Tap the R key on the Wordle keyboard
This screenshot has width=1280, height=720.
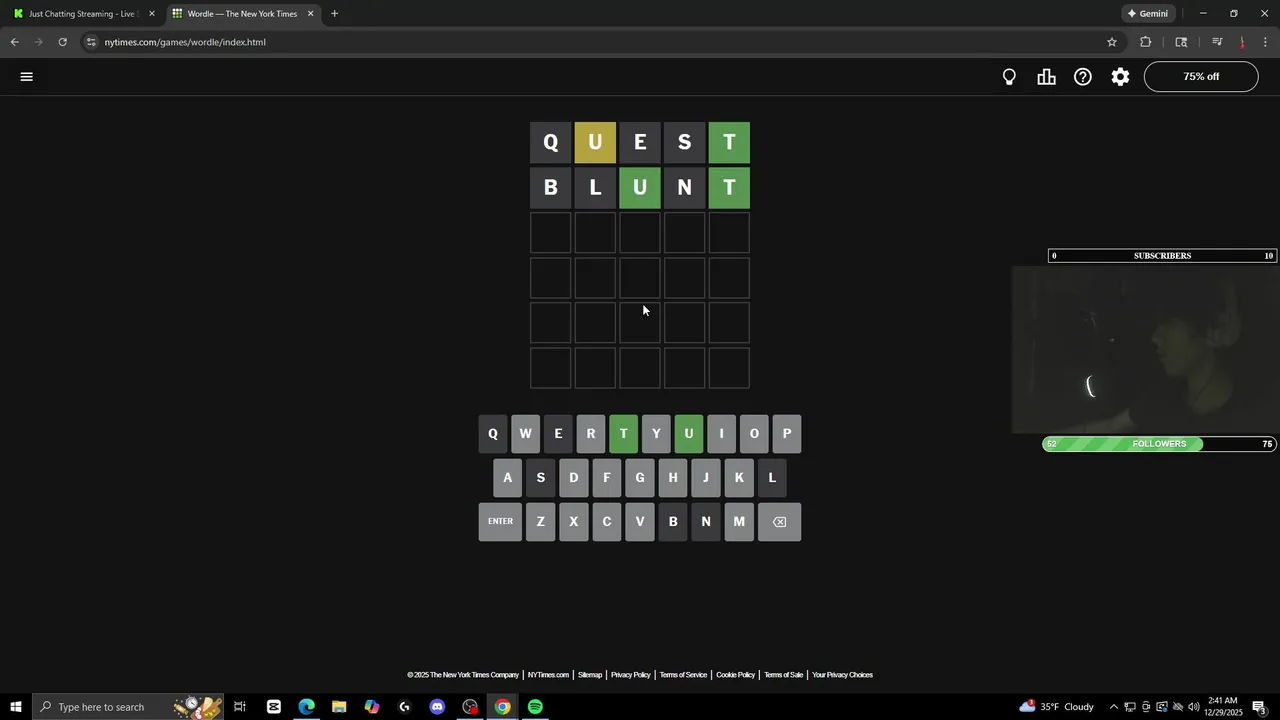[x=591, y=434]
